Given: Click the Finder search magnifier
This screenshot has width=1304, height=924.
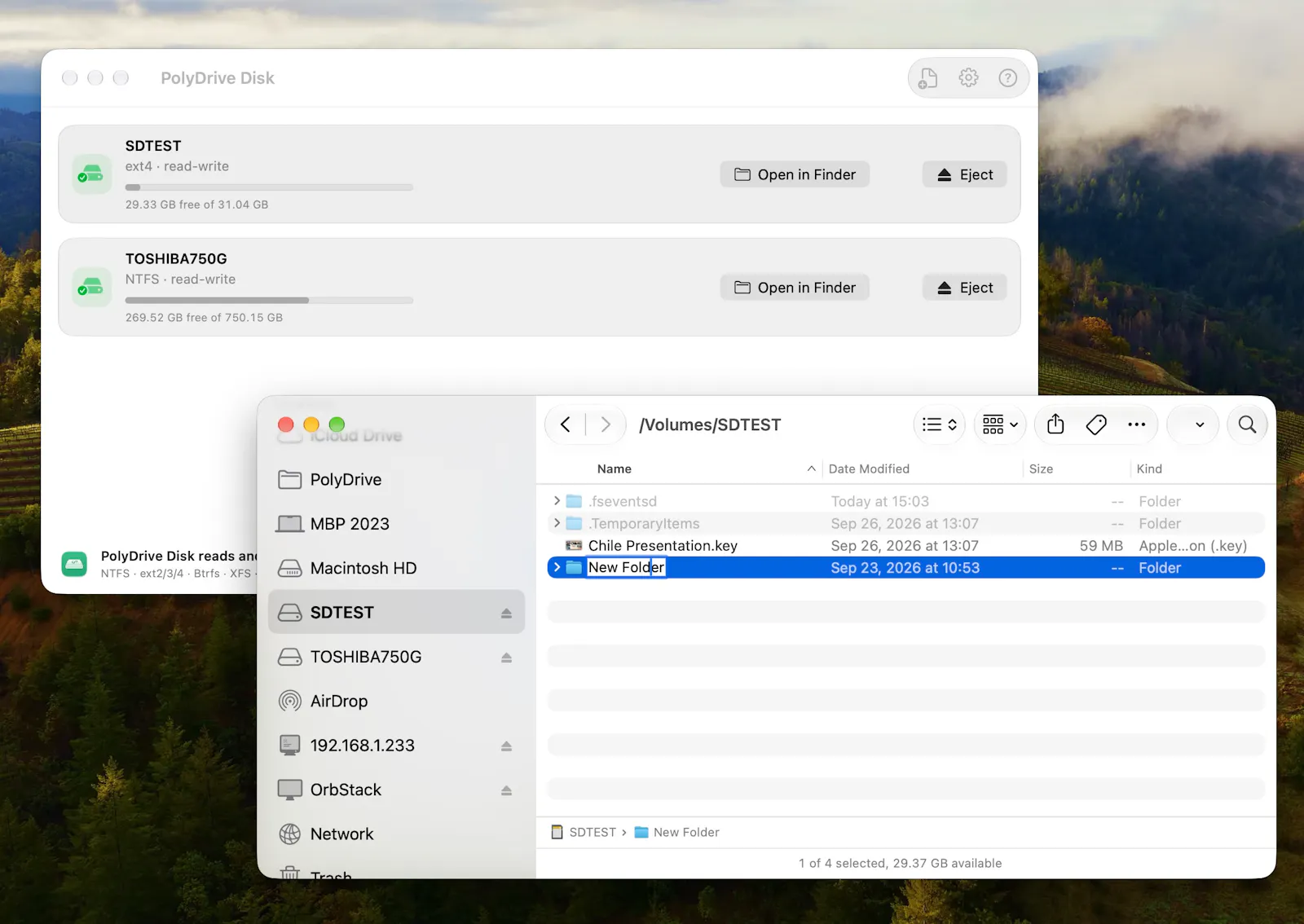Looking at the screenshot, I should [x=1247, y=425].
